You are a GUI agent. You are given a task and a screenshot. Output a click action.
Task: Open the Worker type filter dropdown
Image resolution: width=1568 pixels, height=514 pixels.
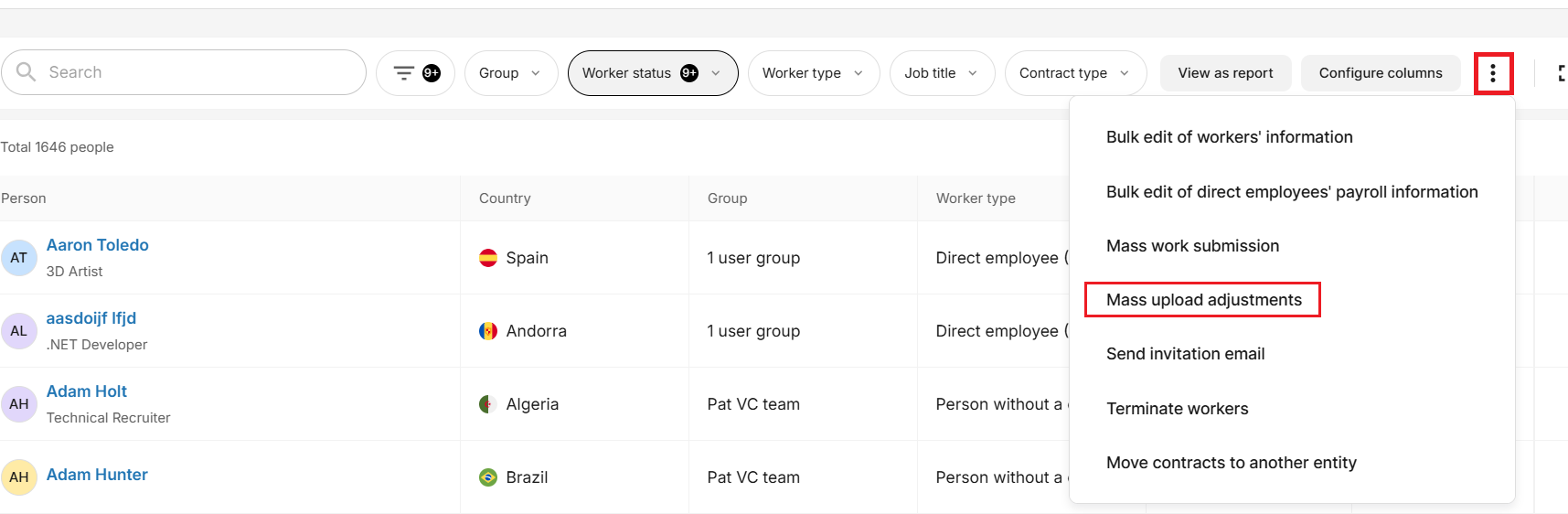(x=814, y=73)
